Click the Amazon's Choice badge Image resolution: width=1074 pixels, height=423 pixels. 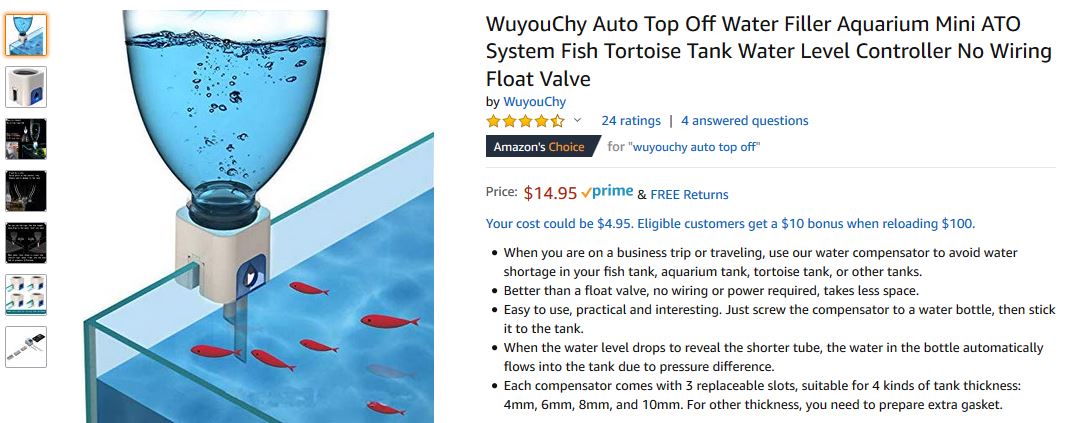(x=538, y=147)
